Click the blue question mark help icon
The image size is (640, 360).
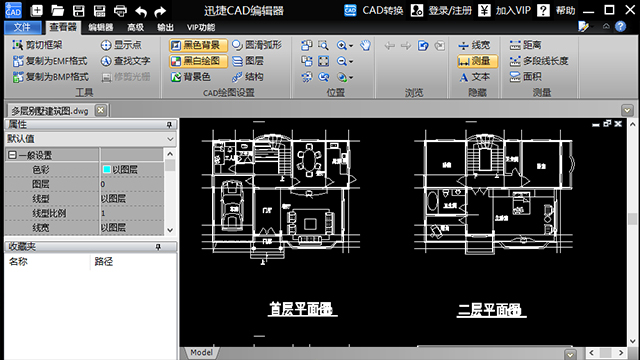[620, 27]
